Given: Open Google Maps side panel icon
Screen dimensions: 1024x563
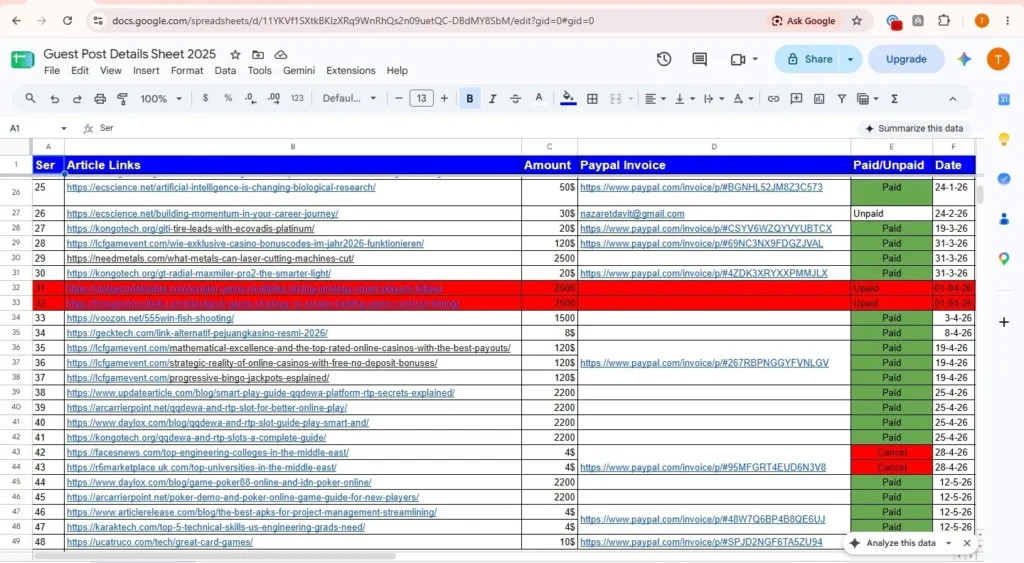Looking at the screenshot, I should 1004,259.
